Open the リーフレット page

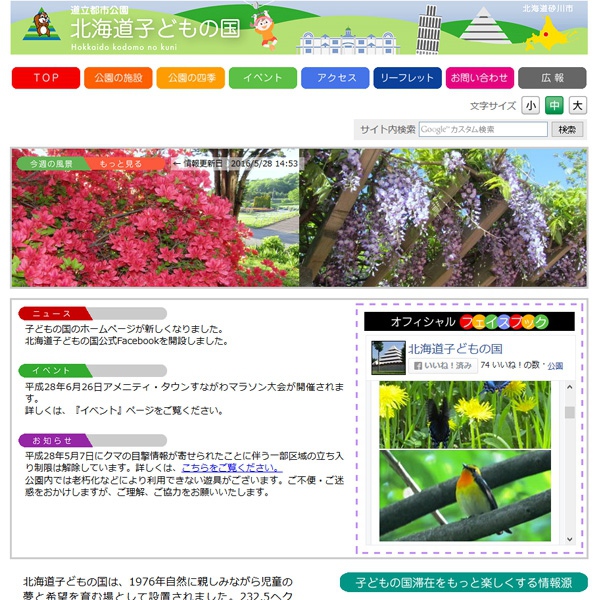tap(408, 78)
